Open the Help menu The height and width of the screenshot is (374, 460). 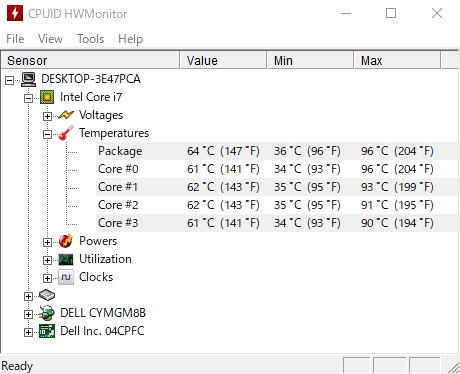pos(130,39)
